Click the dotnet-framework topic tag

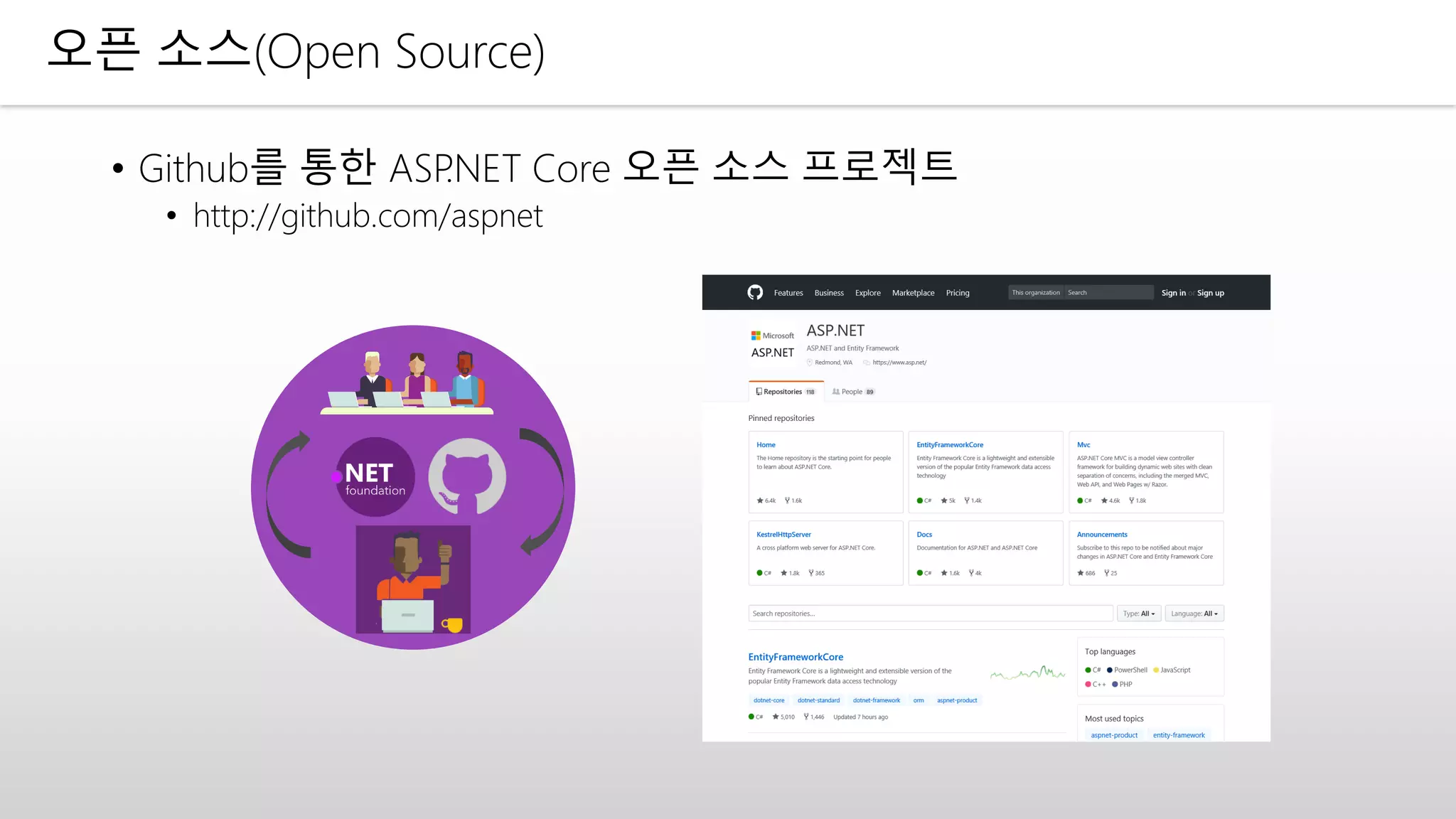(877, 700)
